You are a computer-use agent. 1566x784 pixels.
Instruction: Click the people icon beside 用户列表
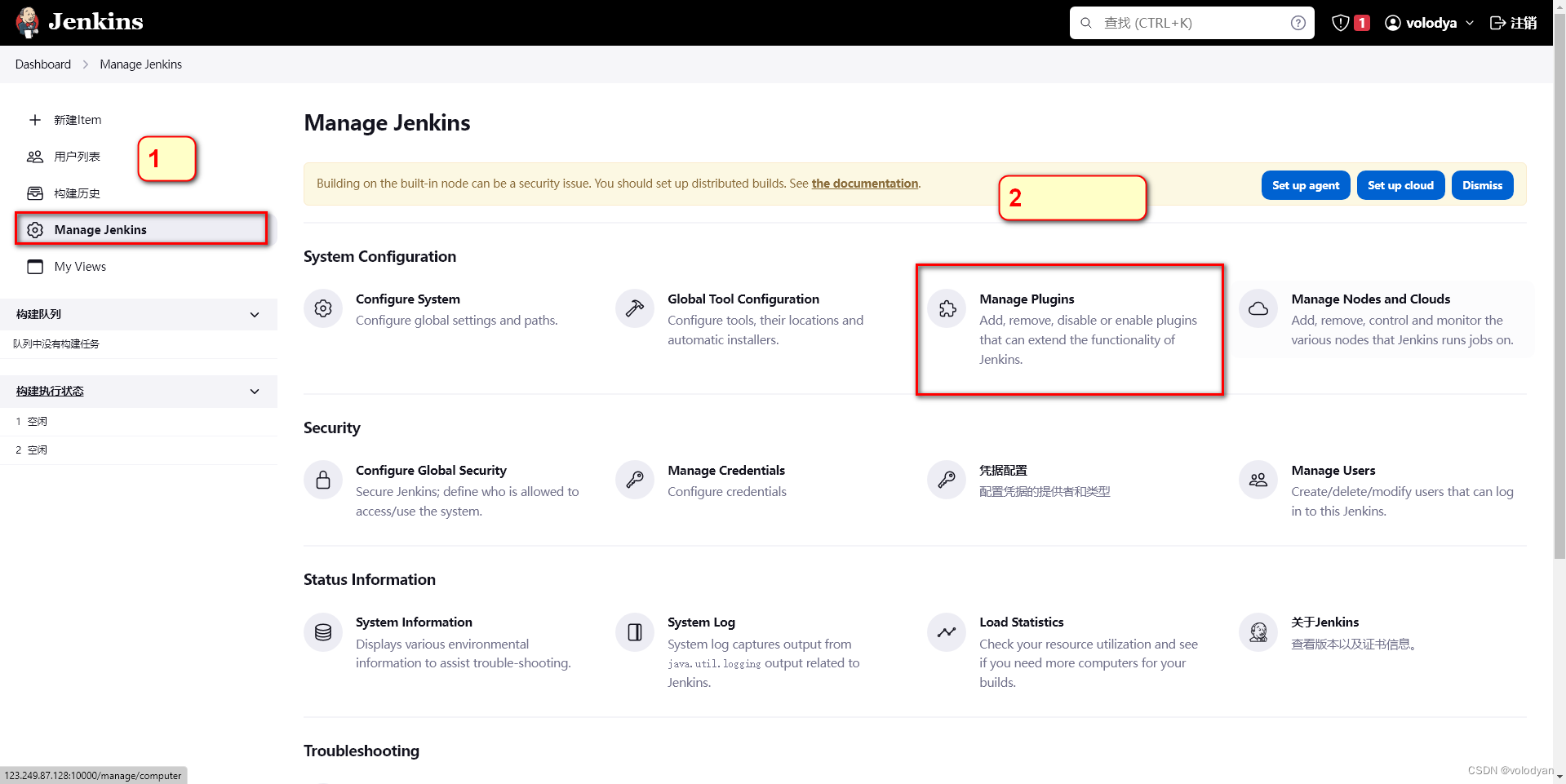(35, 157)
